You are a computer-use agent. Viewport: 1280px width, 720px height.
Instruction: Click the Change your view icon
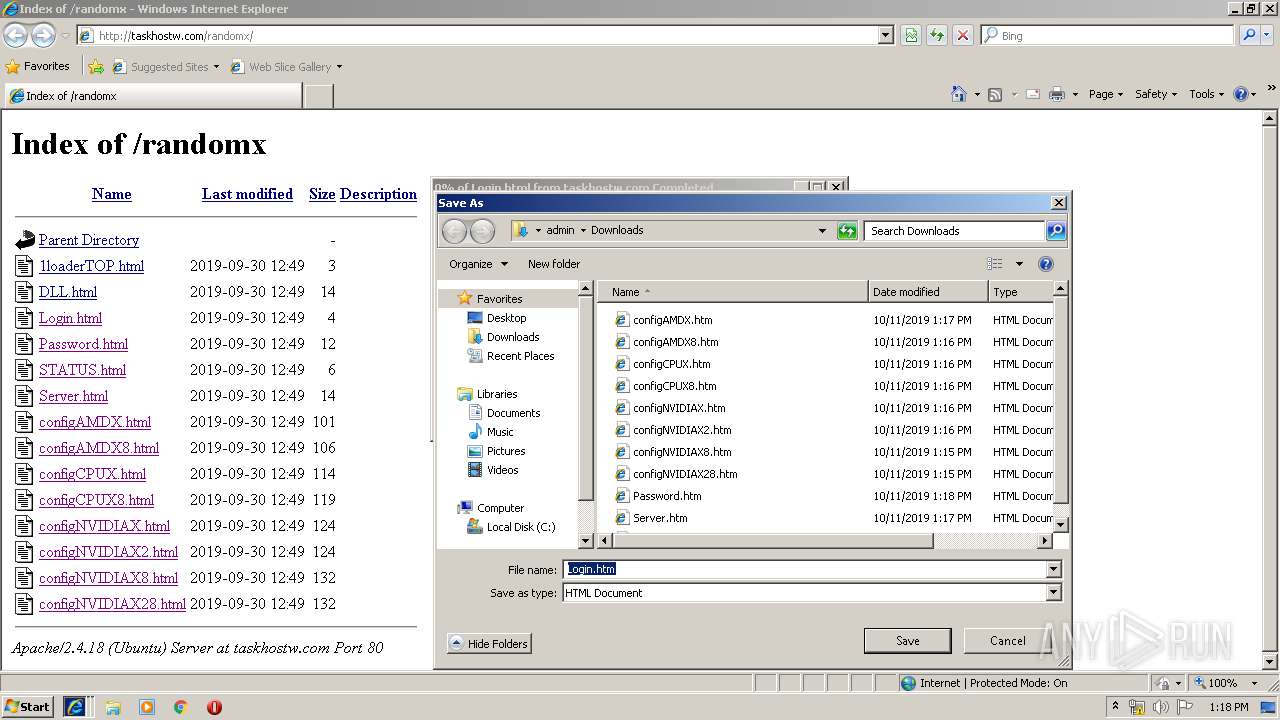[x=994, y=264]
